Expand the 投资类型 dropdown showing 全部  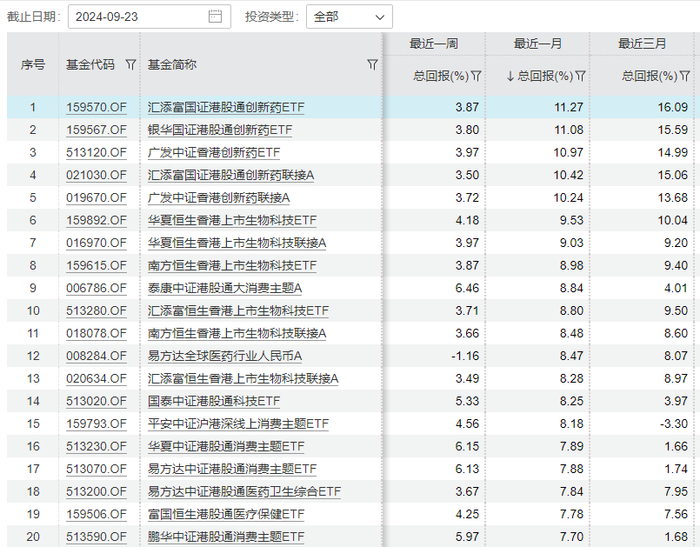point(349,17)
